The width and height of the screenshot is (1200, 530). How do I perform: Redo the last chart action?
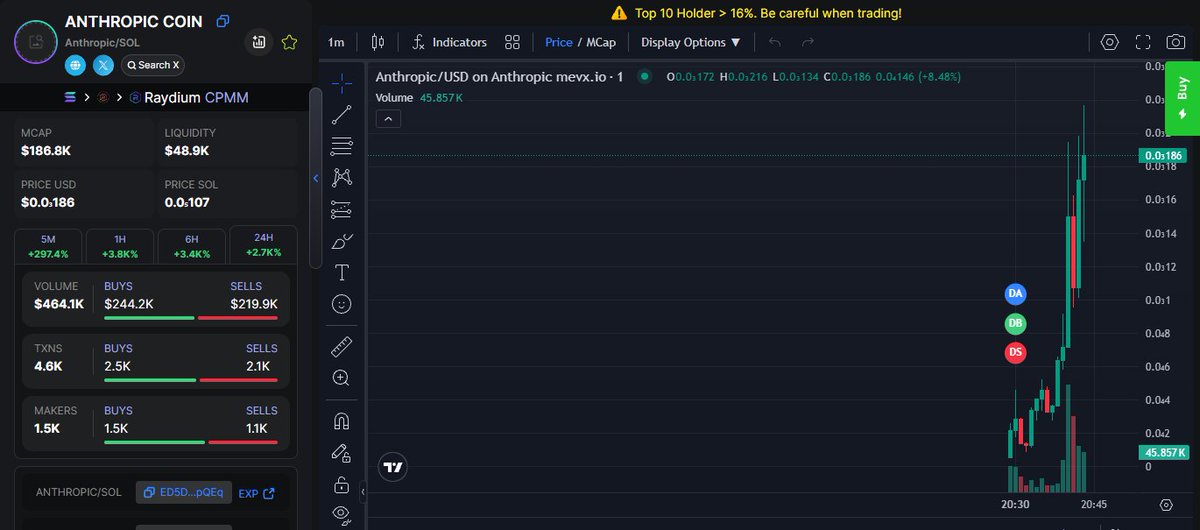[x=808, y=42]
